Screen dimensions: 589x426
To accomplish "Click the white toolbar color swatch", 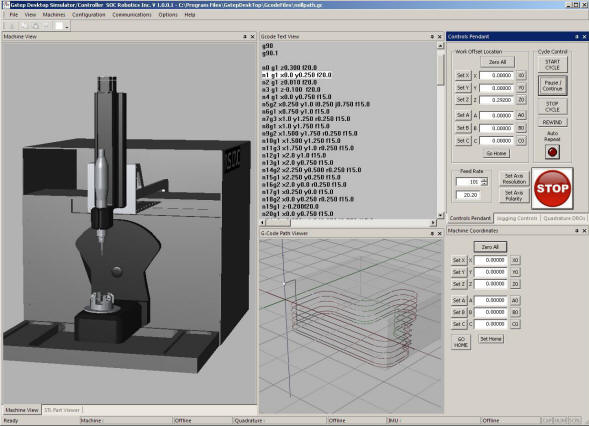I will pos(59,26).
